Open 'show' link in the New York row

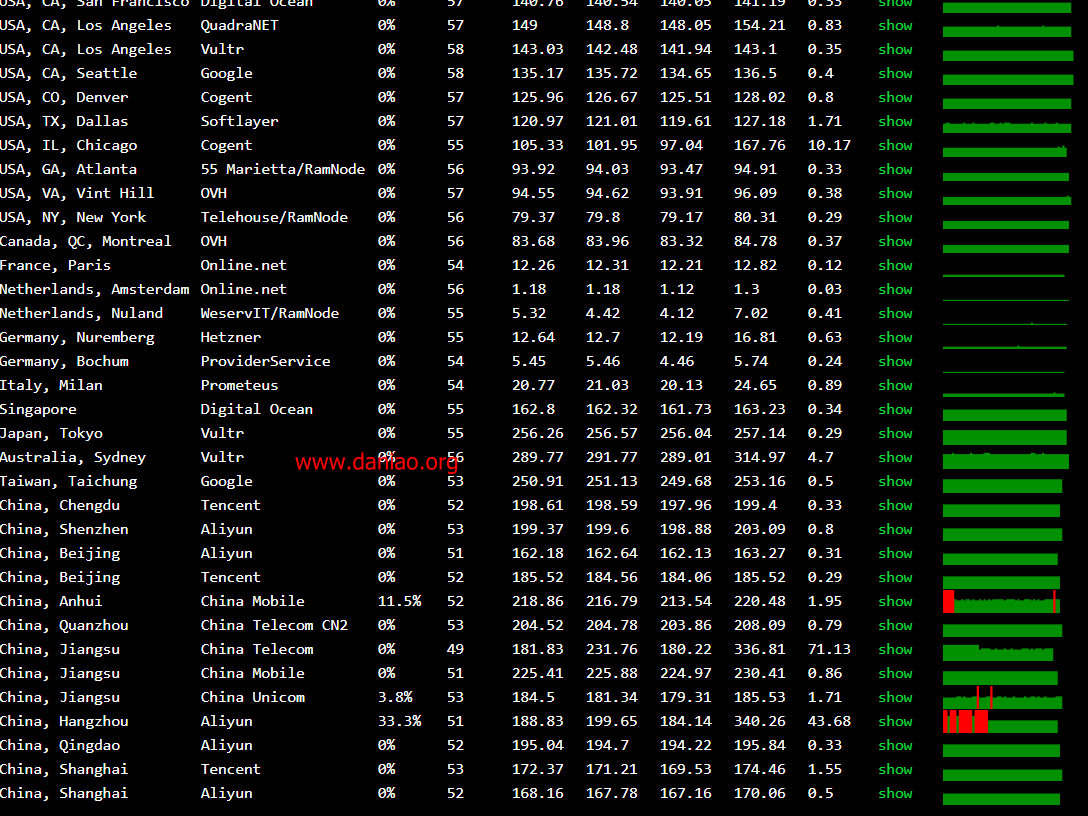[895, 217]
